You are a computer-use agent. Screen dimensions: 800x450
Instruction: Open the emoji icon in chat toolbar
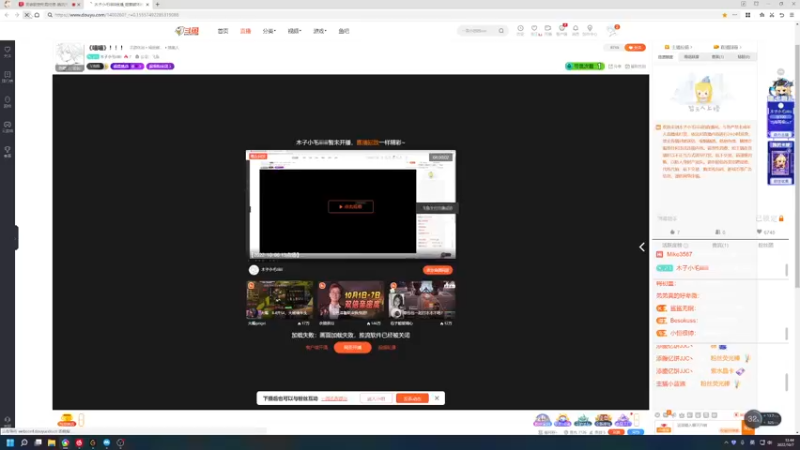point(658,415)
